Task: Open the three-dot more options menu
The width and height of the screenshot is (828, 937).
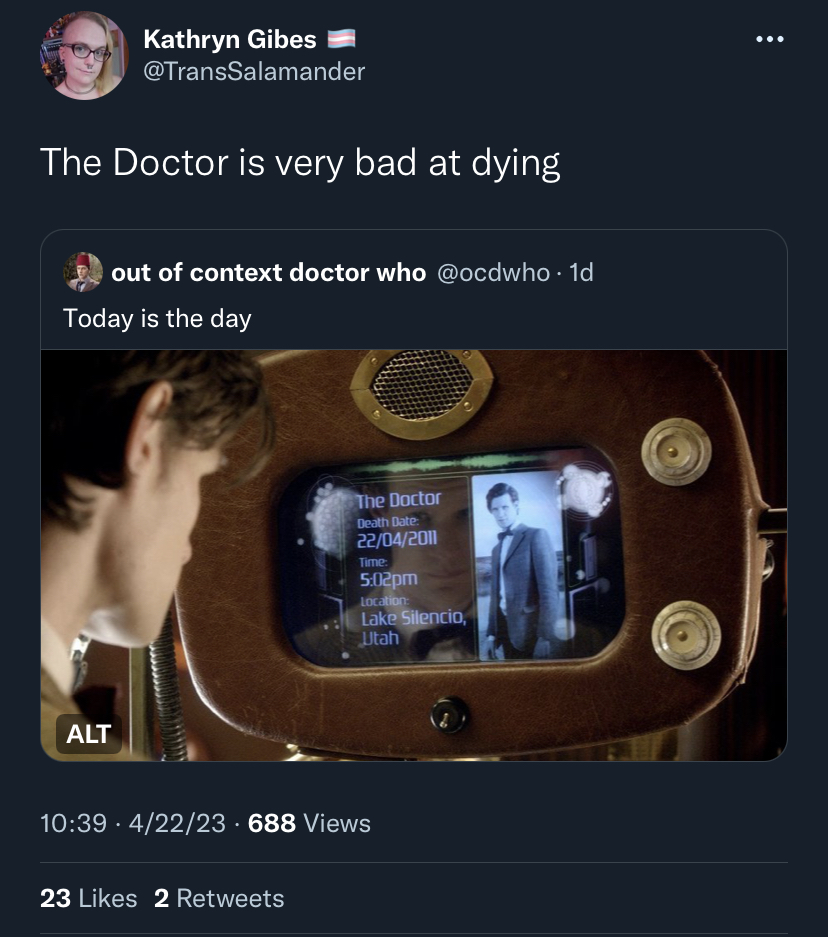Action: [x=769, y=39]
